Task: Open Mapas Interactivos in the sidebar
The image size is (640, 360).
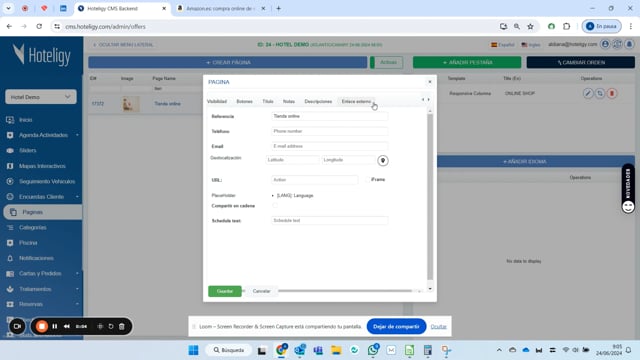Action: pos(42,166)
